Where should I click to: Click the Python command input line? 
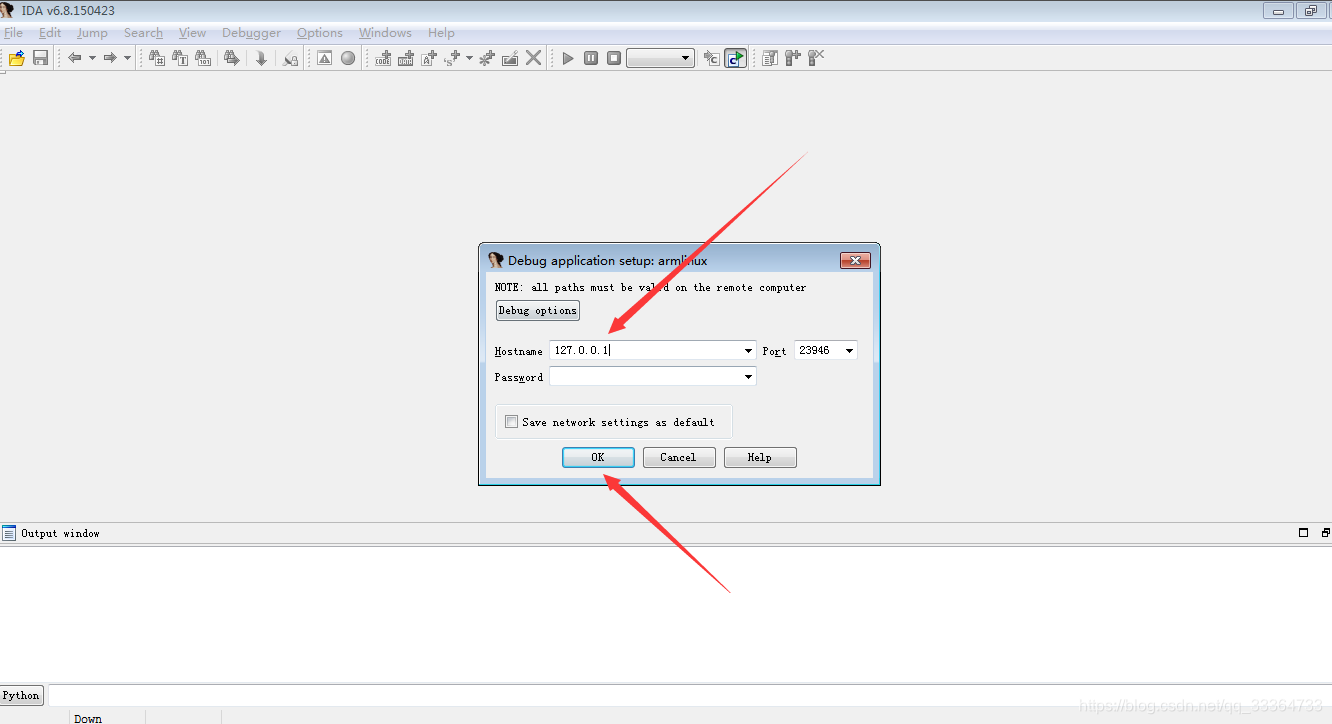pyautogui.click(x=688, y=695)
